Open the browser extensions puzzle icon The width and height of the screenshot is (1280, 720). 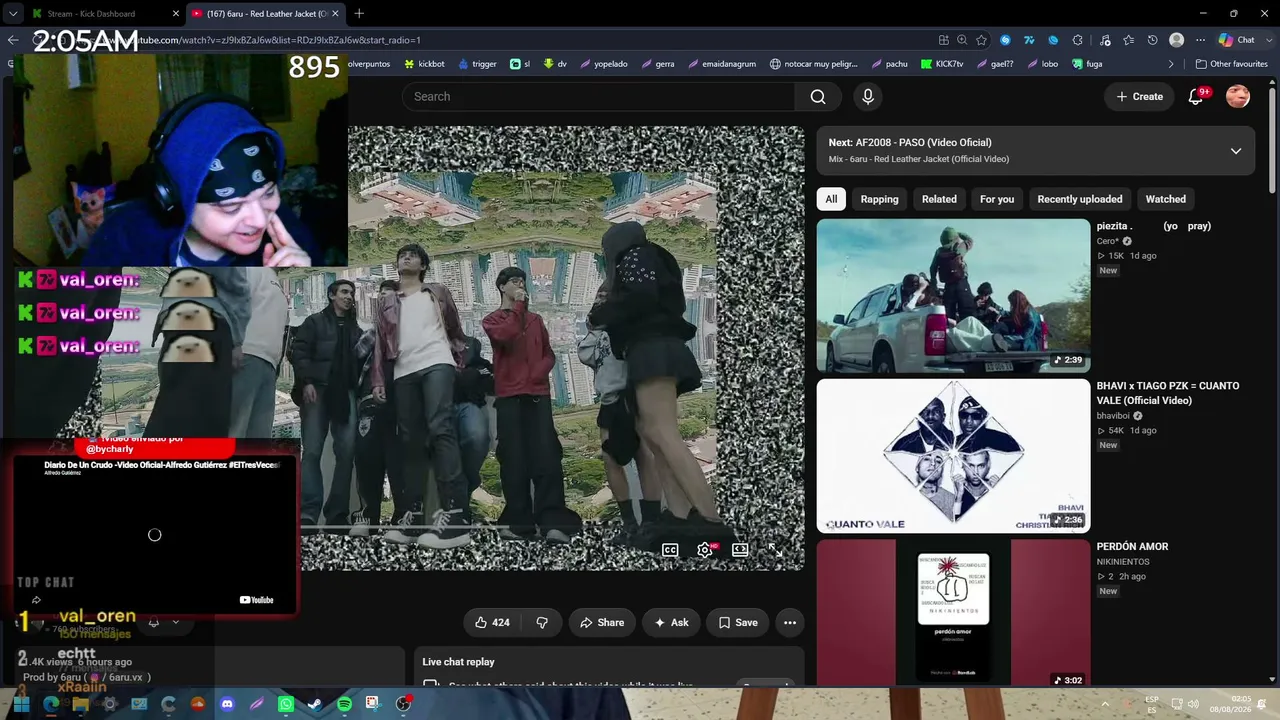click(x=1078, y=40)
